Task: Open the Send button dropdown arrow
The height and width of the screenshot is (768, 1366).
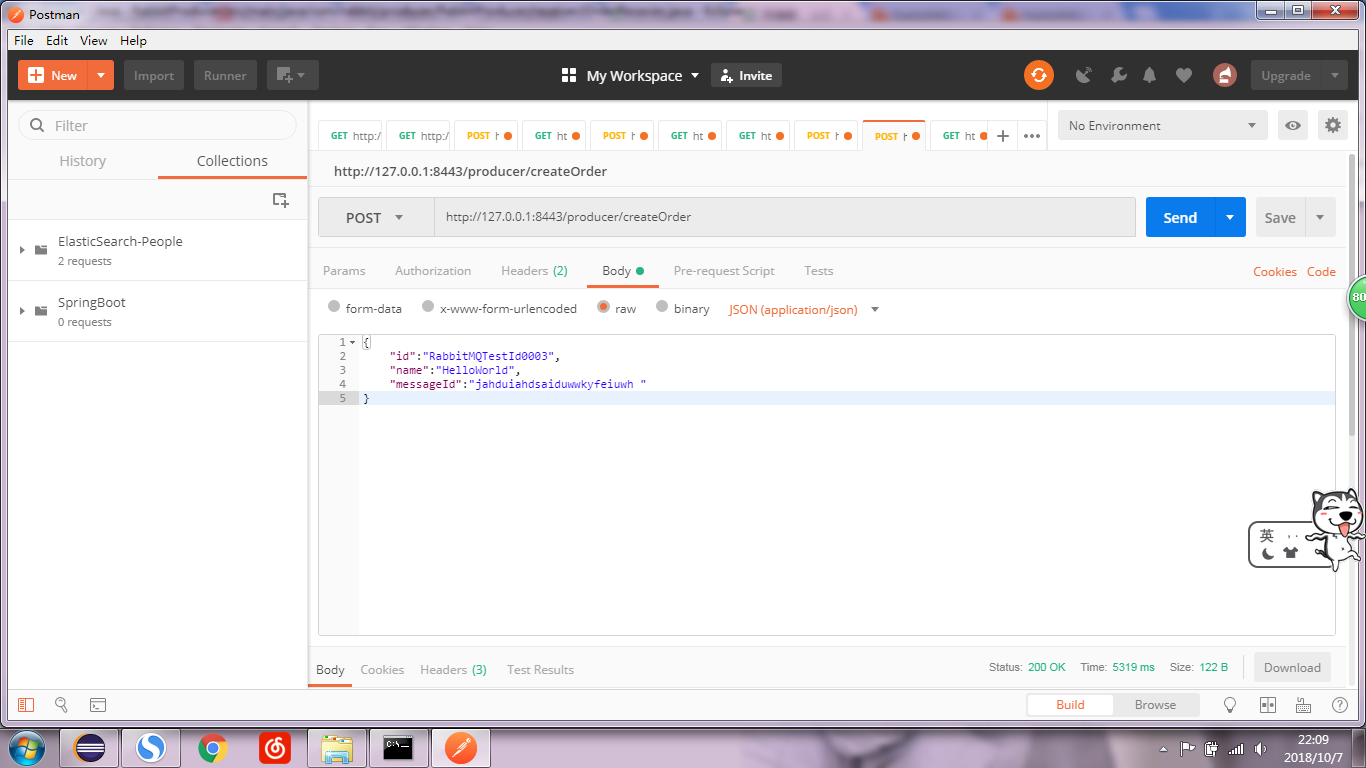Action: pos(1230,217)
